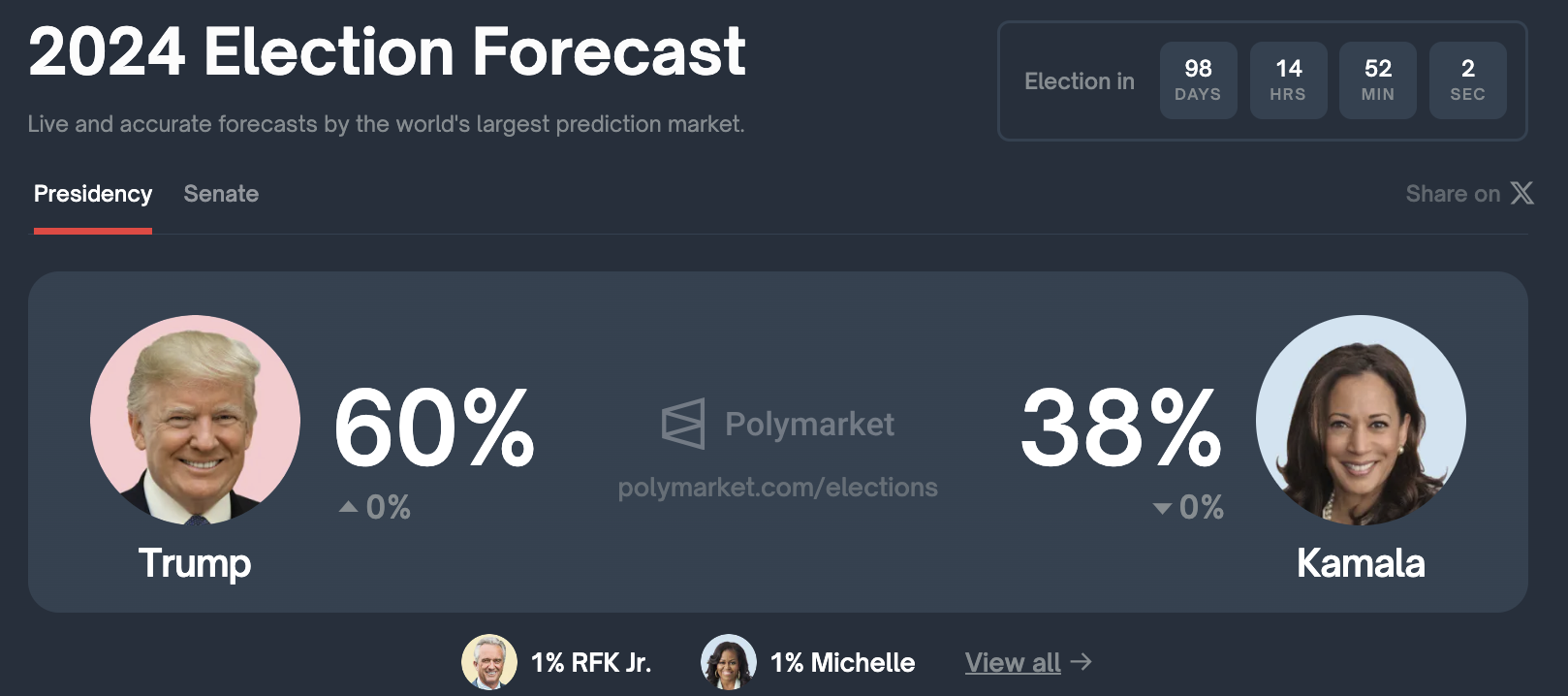The width and height of the screenshot is (1568, 696).
Task: Click the X logo icon
Action: [1521, 193]
